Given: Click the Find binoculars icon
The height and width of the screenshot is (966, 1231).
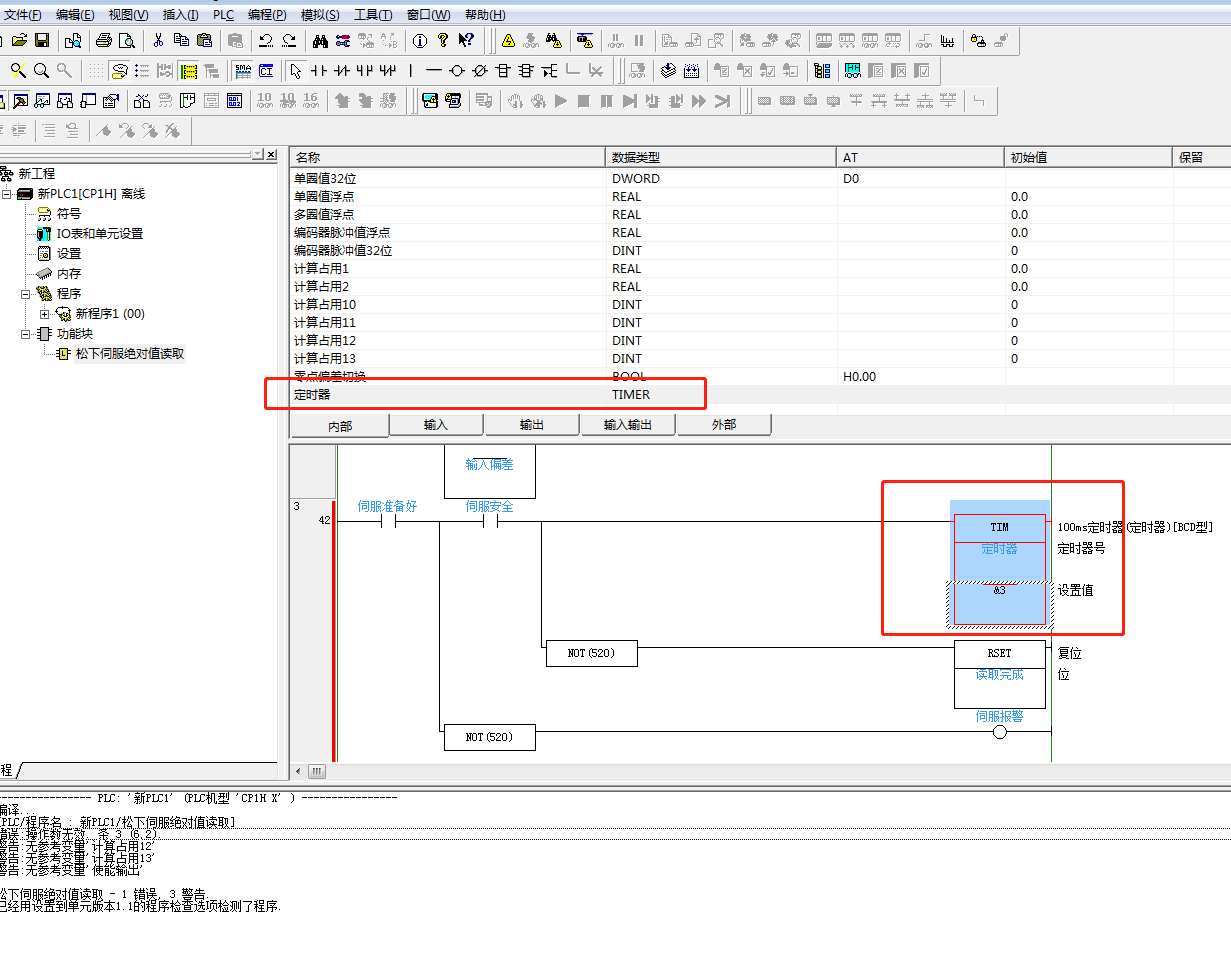Looking at the screenshot, I should (320, 41).
